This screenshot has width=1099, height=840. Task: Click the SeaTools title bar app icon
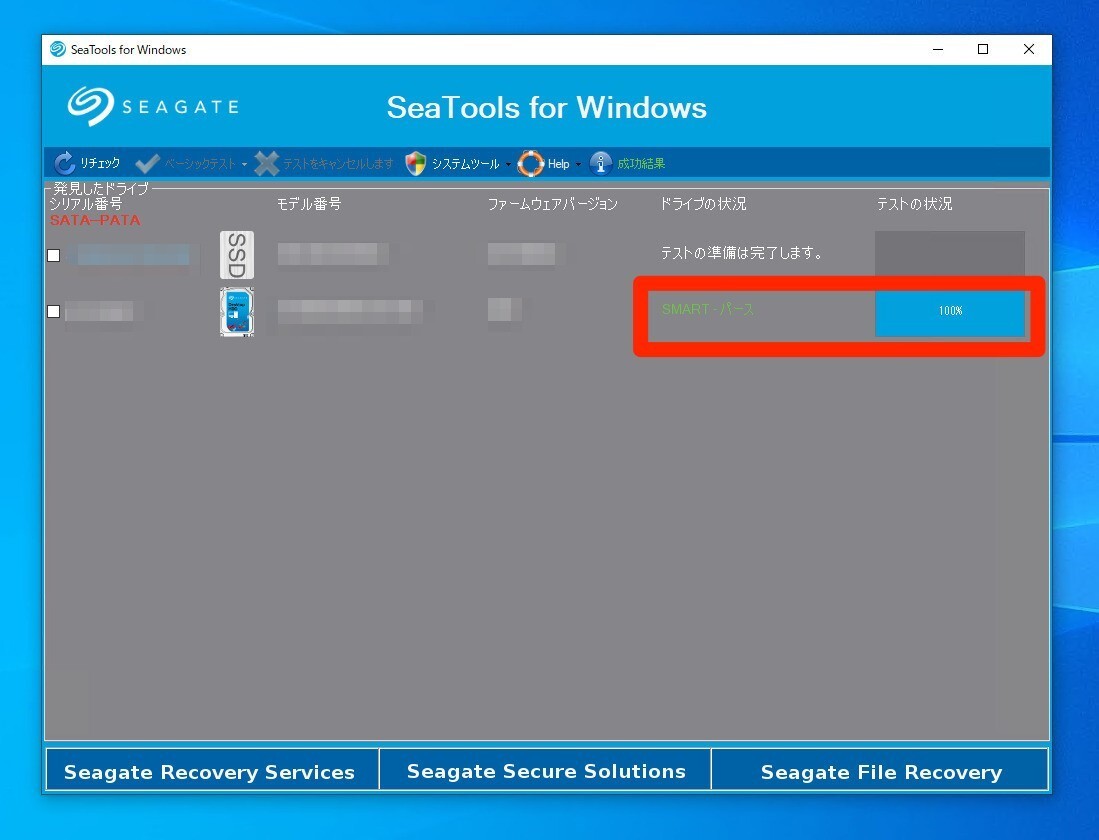pyautogui.click(x=57, y=49)
